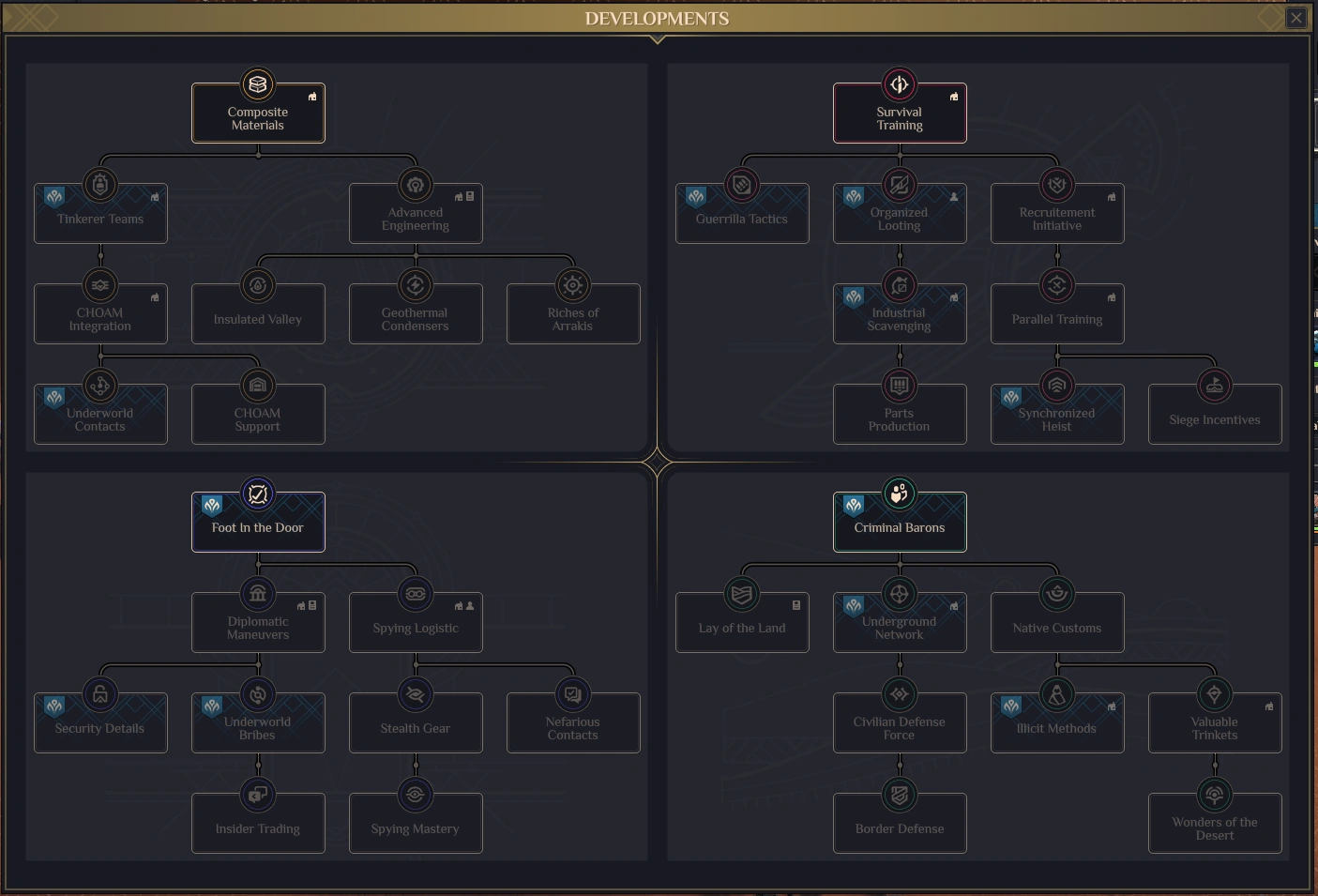Select the Criminal Barons development card

pyautogui.click(x=900, y=522)
